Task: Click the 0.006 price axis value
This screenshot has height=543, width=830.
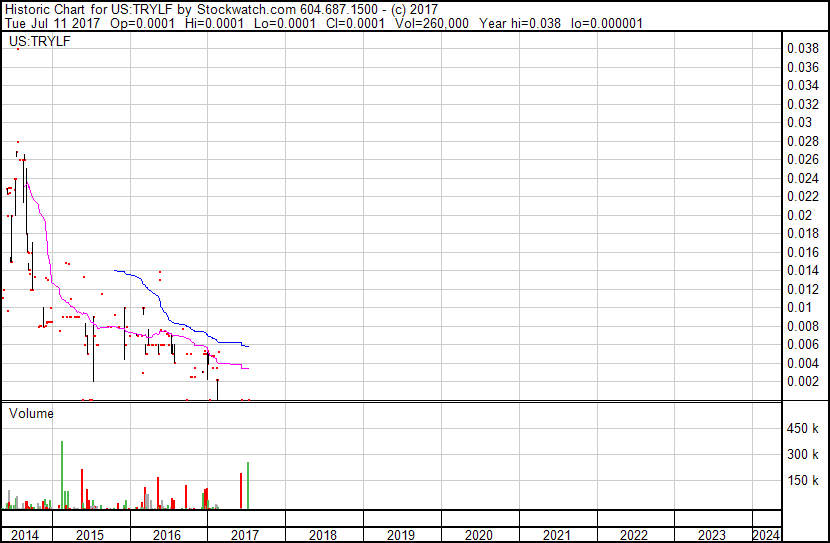Action: coord(803,345)
